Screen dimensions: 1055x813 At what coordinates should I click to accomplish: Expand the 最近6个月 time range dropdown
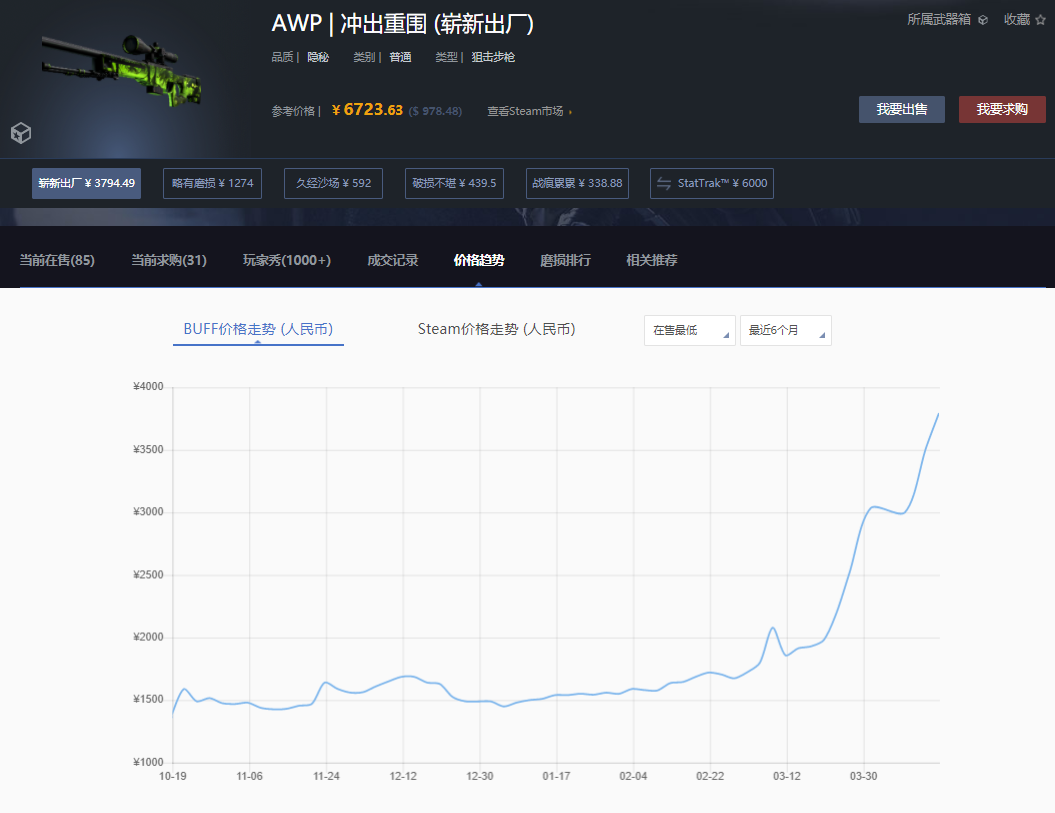(x=785, y=331)
